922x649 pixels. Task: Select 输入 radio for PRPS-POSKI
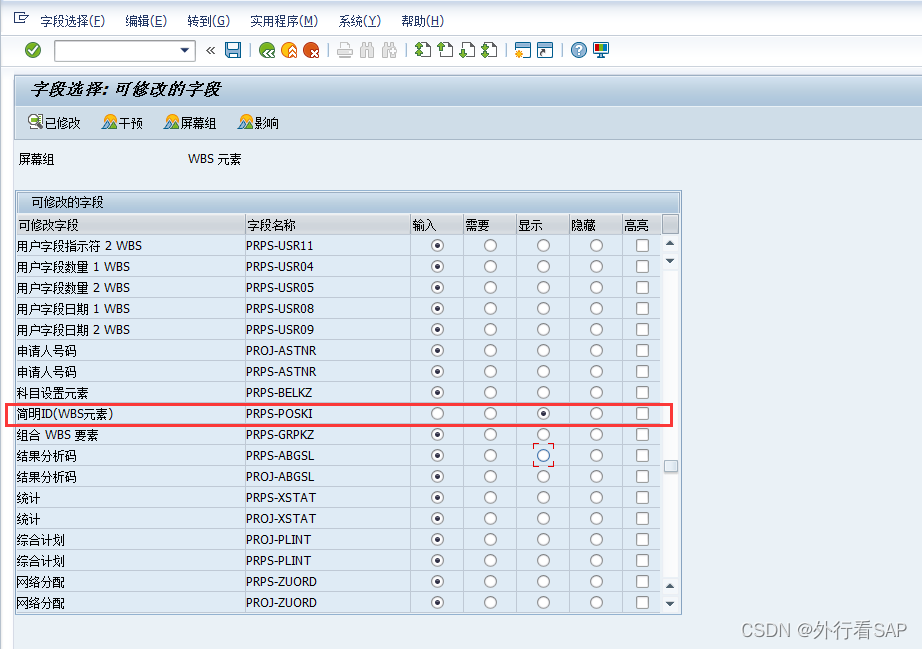(437, 414)
